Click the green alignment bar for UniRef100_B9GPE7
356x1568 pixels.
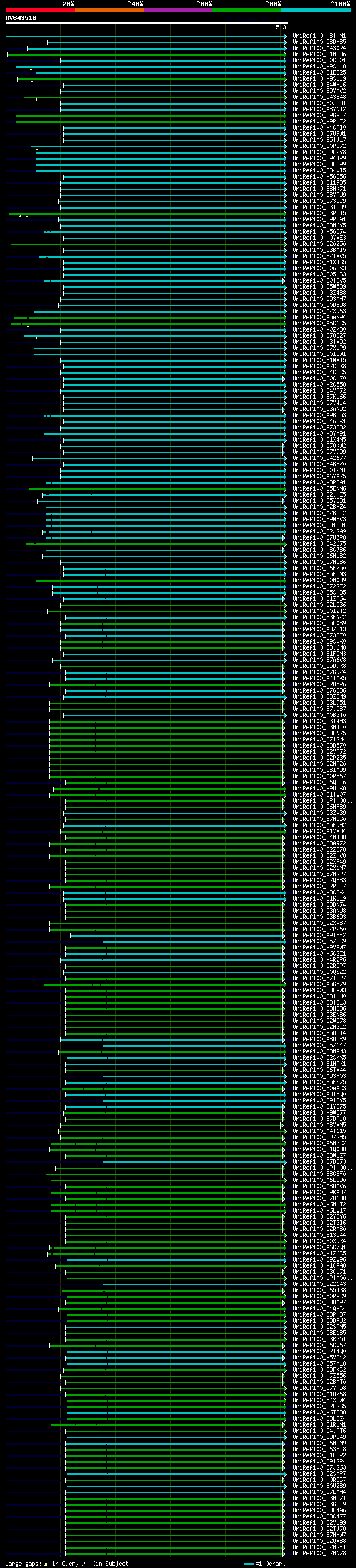click(151, 115)
